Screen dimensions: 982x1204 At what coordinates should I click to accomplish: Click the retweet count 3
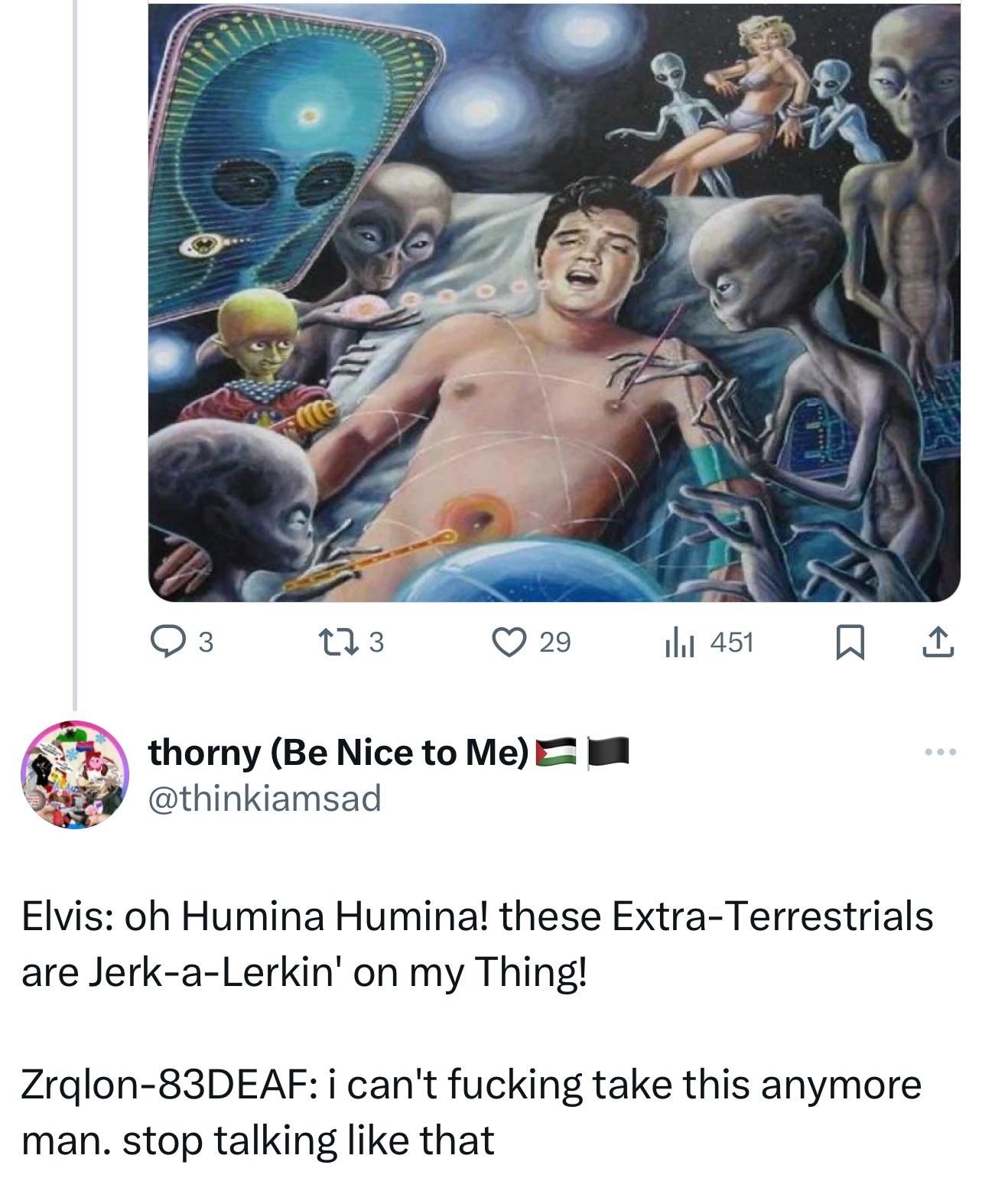376,643
